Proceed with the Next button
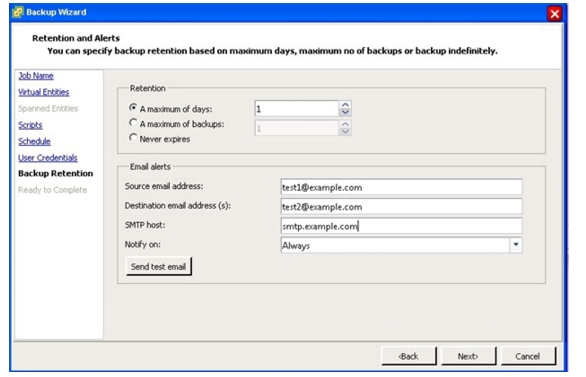 (468, 356)
